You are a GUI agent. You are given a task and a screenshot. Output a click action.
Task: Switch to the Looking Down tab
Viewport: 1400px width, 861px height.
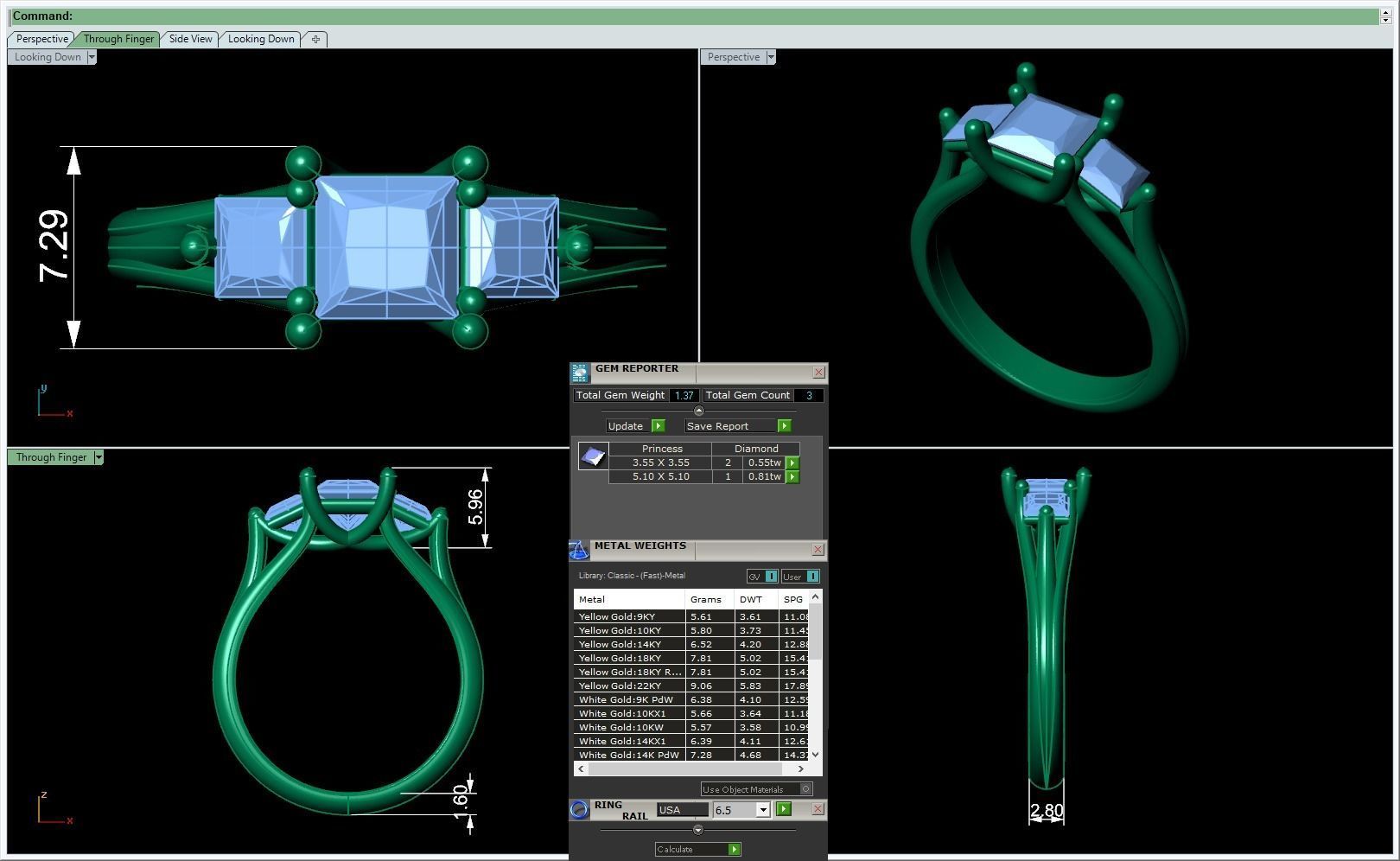tap(261, 39)
